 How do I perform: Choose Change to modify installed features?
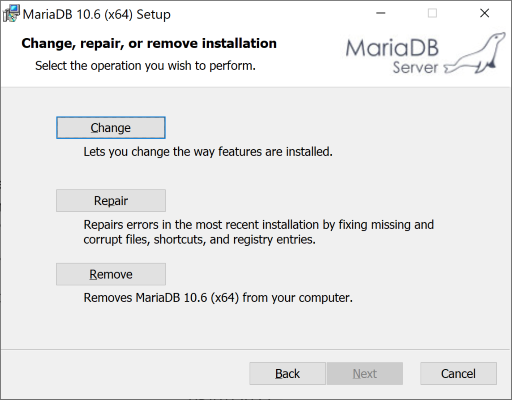click(x=111, y=128)
